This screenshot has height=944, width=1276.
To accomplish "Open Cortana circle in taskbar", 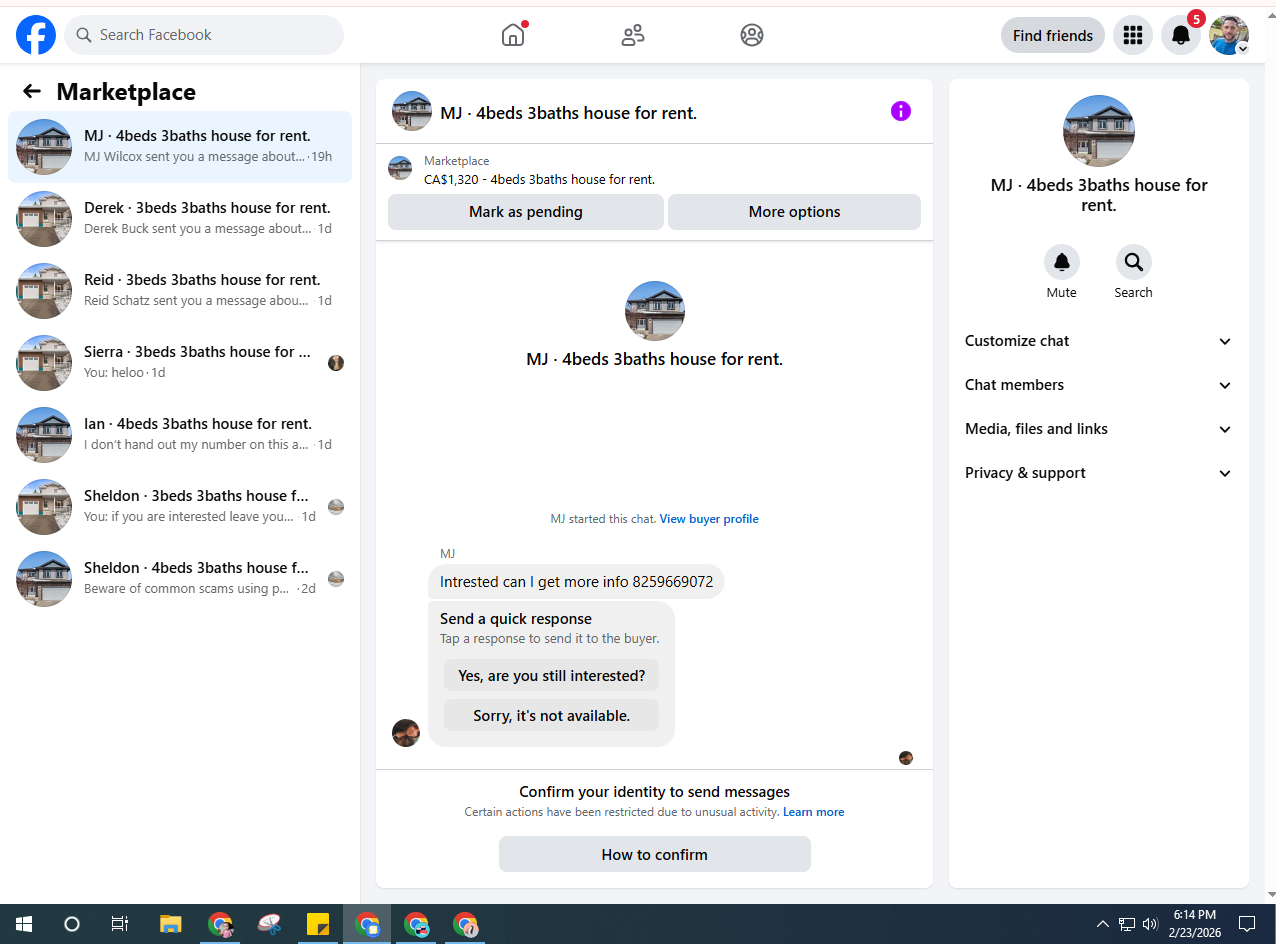I will (72, 924).
